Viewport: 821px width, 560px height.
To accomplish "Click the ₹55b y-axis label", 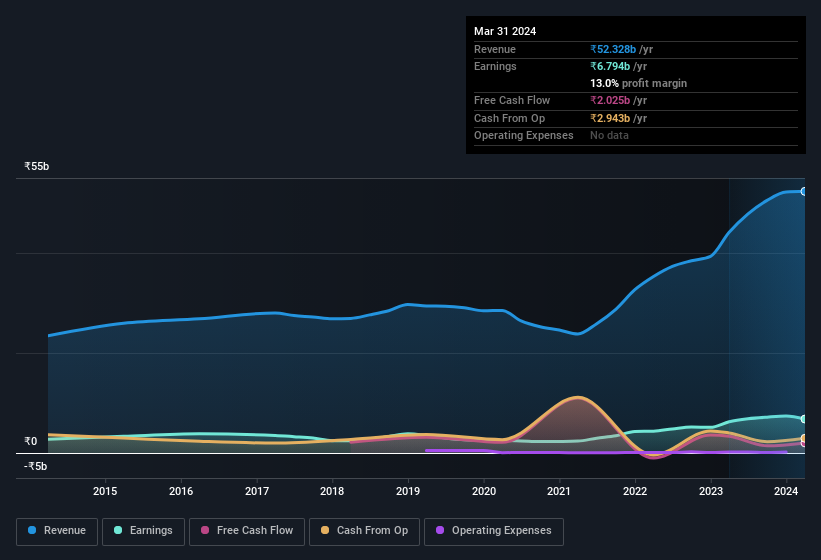I will click(37, 166).
